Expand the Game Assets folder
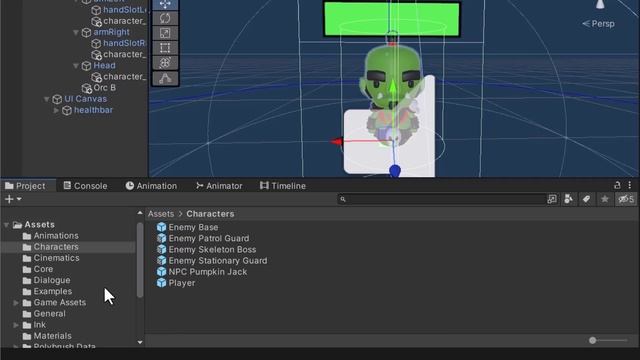 pos(16,303)
